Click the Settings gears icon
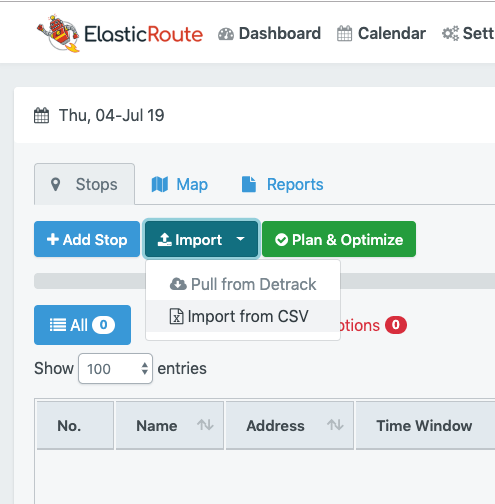This screenshot has height=504, width=495. 450,34
